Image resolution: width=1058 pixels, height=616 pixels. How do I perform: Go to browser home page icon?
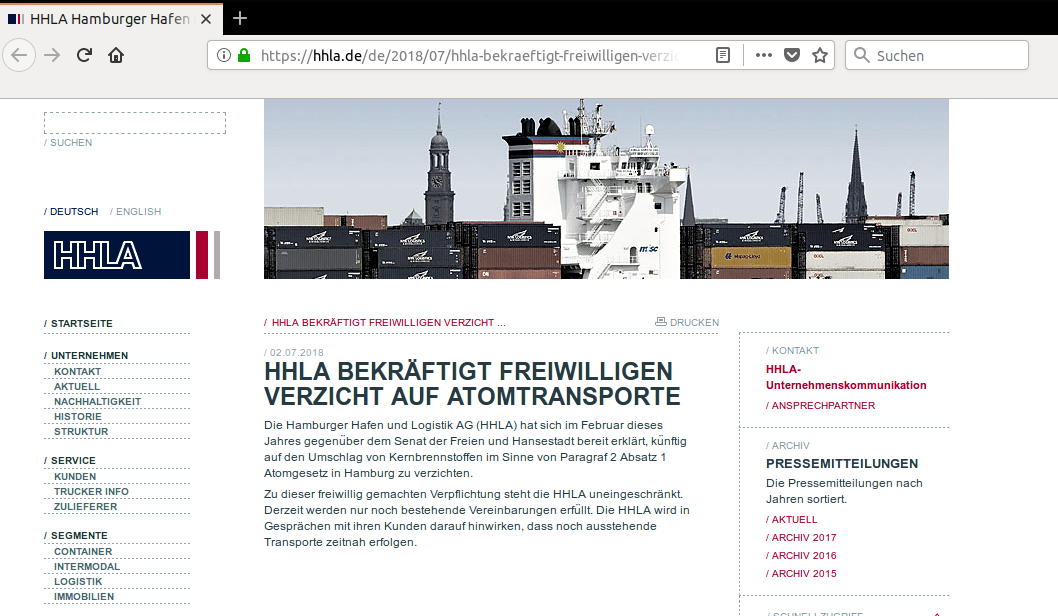pos(116,55)
